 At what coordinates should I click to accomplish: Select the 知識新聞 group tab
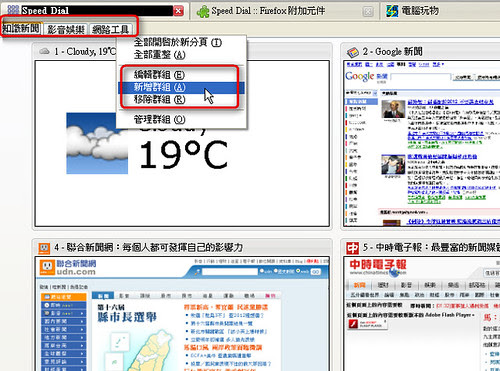tap(21, 29)
